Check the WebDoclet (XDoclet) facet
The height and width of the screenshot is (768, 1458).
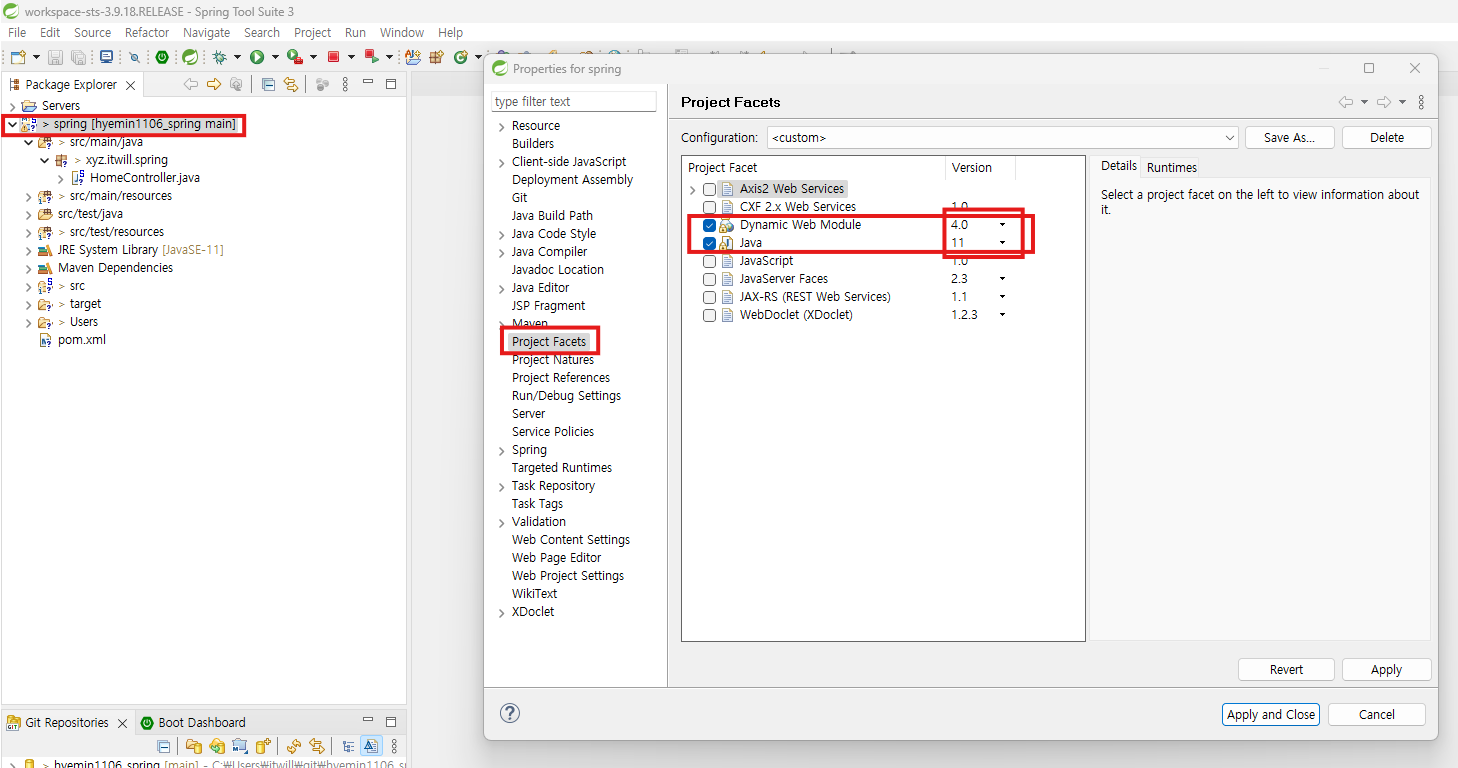pos(709,315)
